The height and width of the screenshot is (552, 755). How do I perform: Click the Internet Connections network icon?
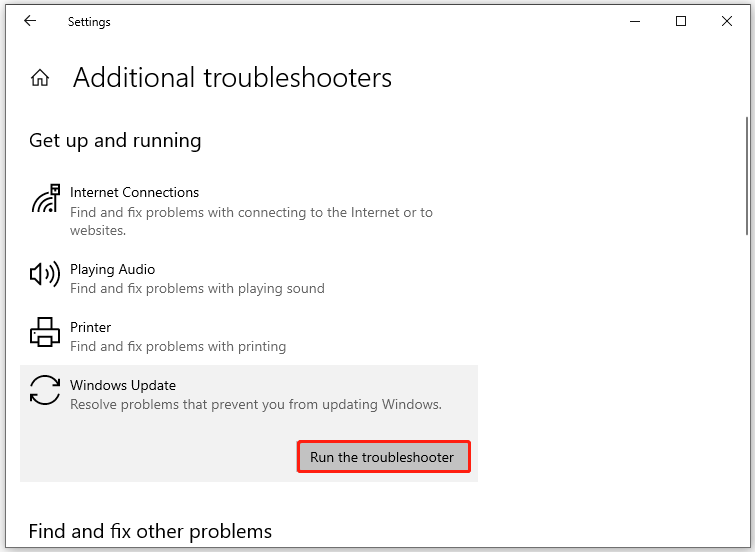[x=45, y=198]
